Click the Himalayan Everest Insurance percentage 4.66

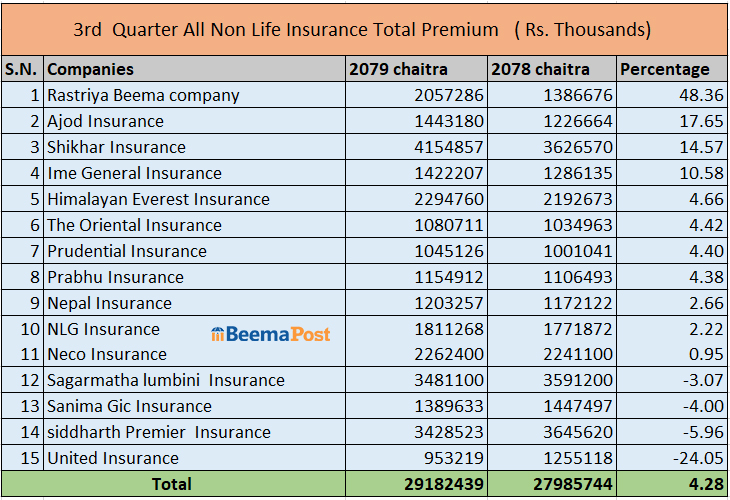pyautogui.click(x=705, y=199)
